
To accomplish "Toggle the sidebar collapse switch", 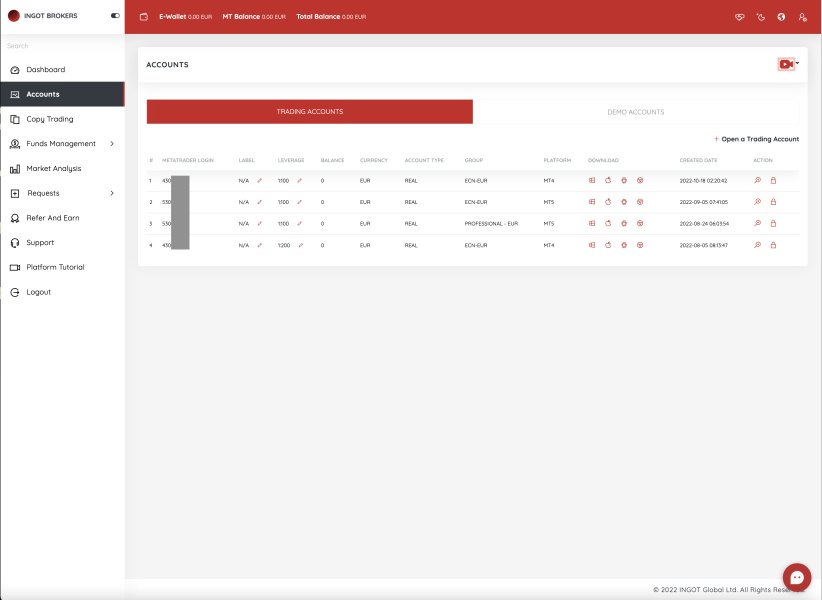I will [x=115, y=16].
